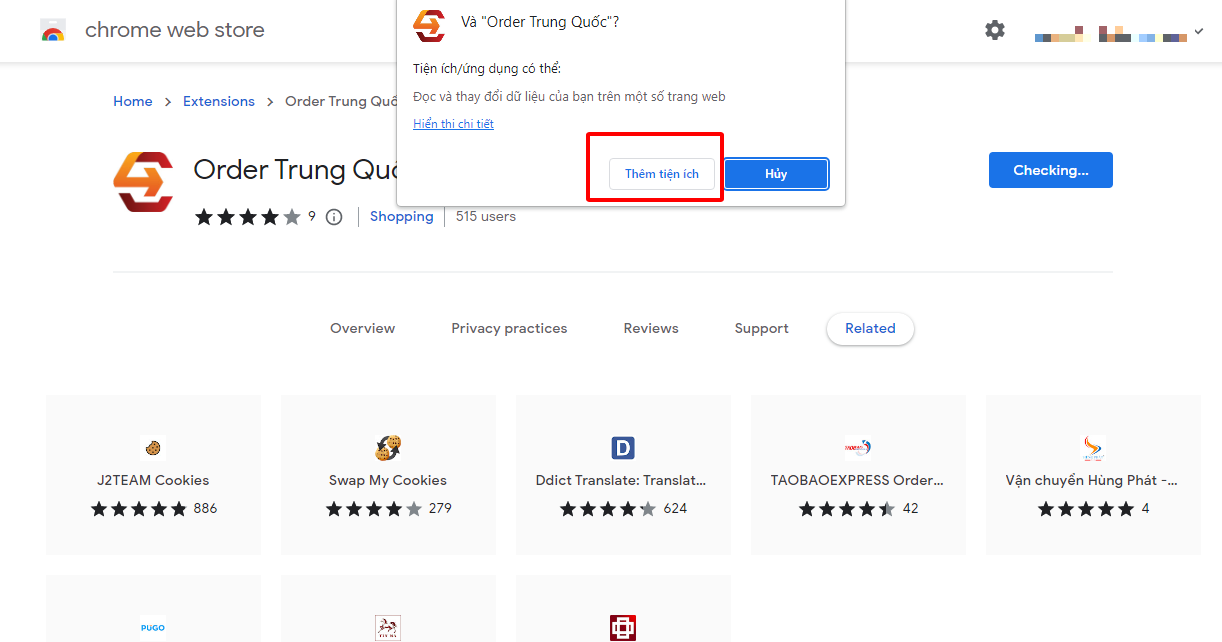Click the Order Trung Quốc extension logo
Image resolution: width=1222 pixels, height=642 pixels.
(143, 182)
